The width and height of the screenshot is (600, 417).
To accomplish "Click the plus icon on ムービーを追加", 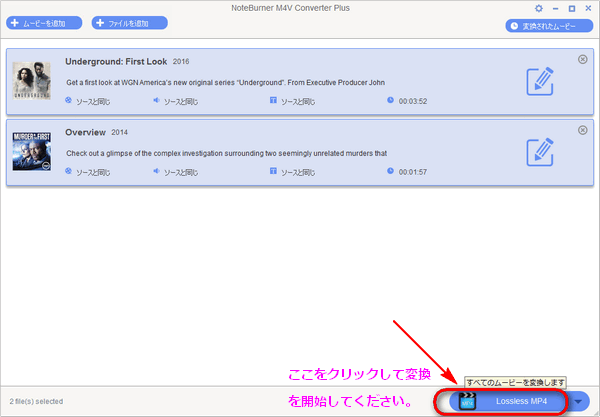I will [15, 23].
